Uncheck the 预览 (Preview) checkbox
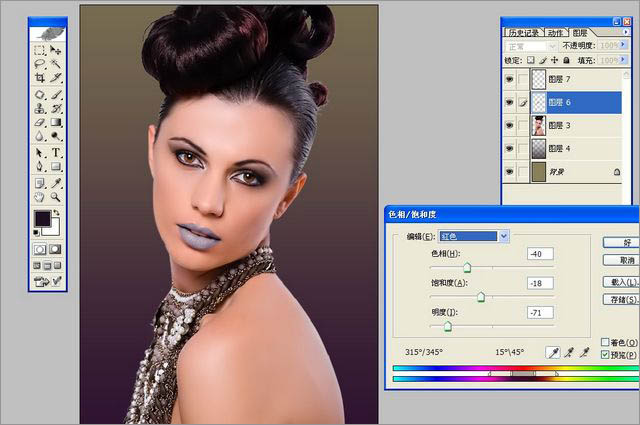Image resolution: width=640 pixels, height=425 pixels. (606, 355)
